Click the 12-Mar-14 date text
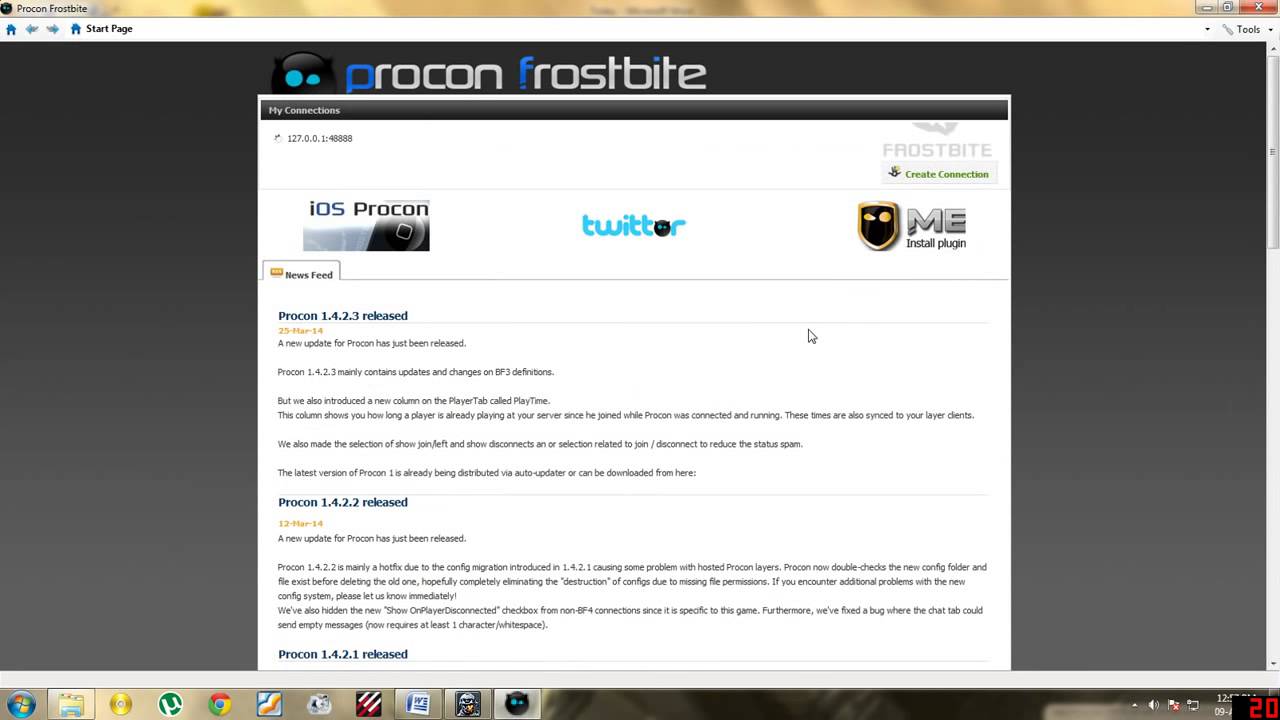Image resolution: width=1280 pixels, height=720 pixels. (x=300, y=524)
